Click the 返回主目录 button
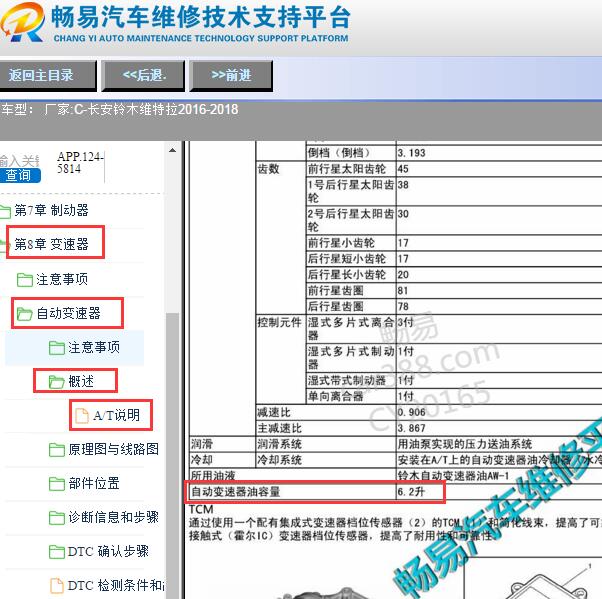 tap(47, 75)
